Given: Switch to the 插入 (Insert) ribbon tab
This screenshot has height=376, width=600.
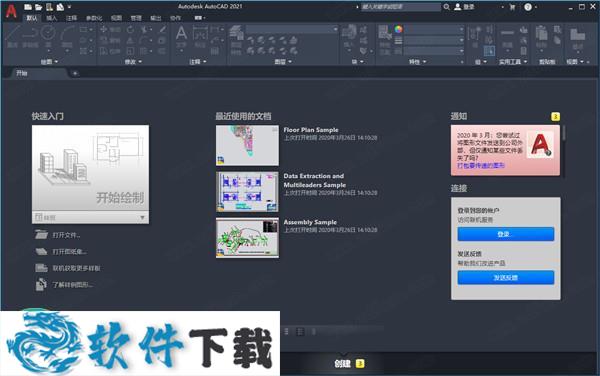Looking at the screenshot, I should 51,18.
